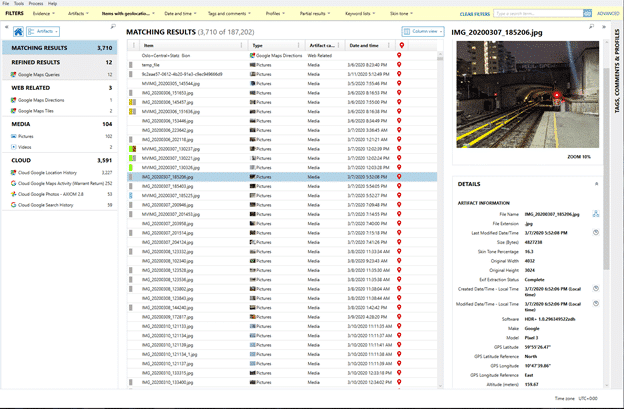624x409 pixels.
Task: Click CLEAR FILTERS link
Action: pyautogui.click(x=475, y=14)
